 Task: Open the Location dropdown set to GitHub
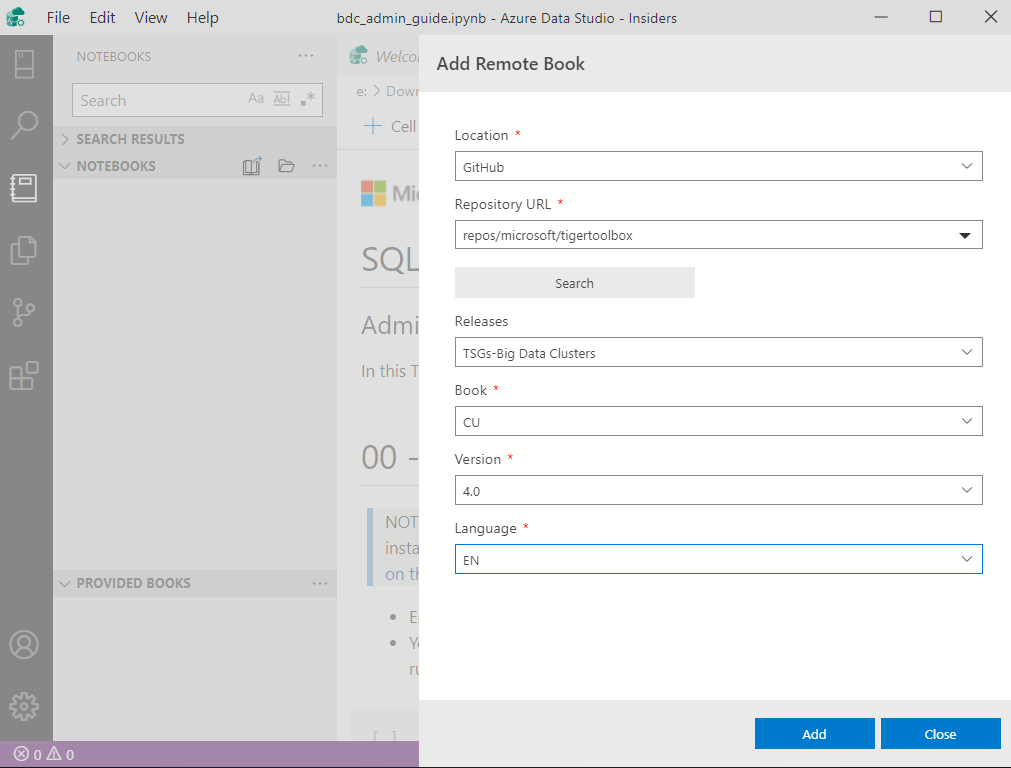pos(718,166)
